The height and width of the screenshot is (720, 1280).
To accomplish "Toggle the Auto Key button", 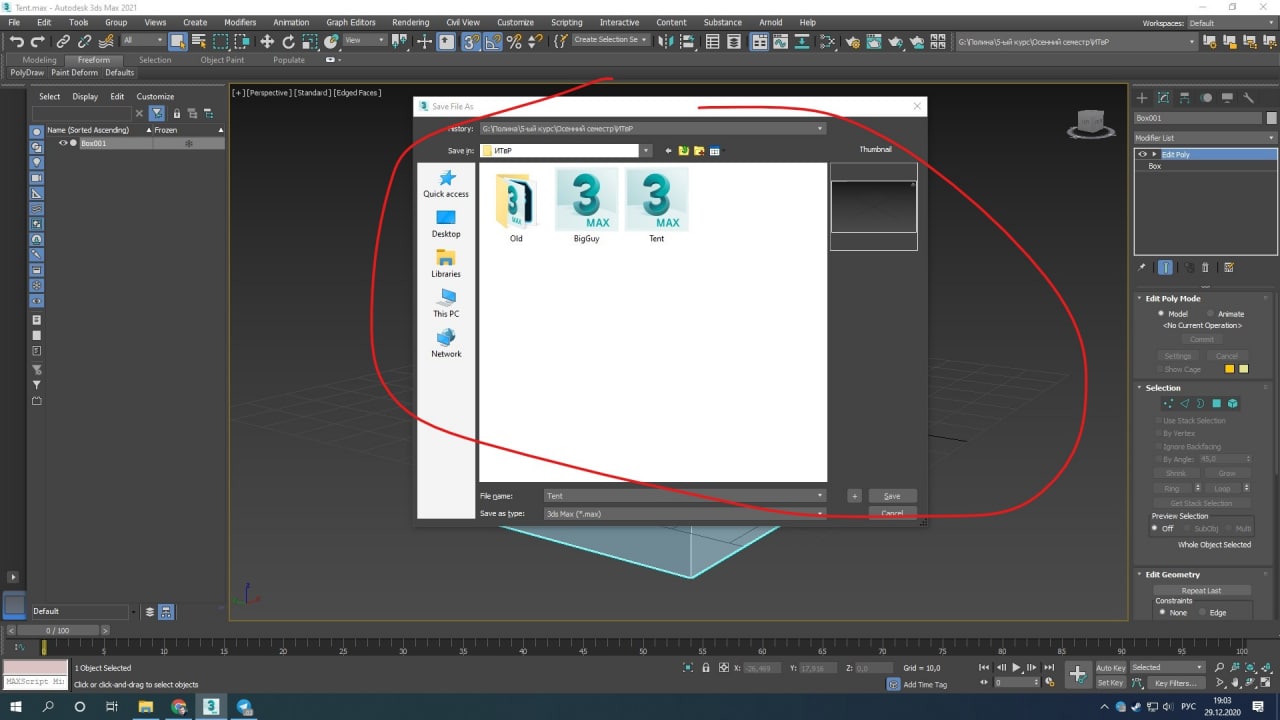I will tap(1110, 667).
